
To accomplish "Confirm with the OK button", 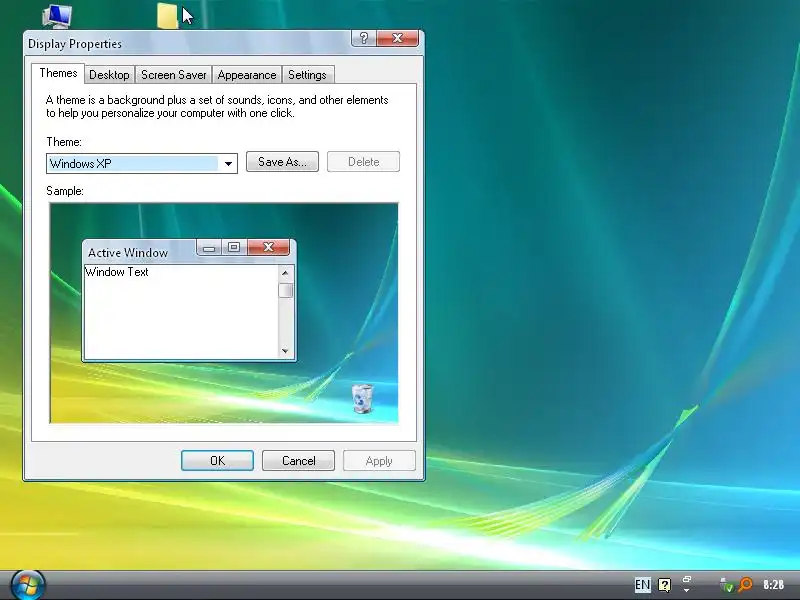I will [217, 461].
